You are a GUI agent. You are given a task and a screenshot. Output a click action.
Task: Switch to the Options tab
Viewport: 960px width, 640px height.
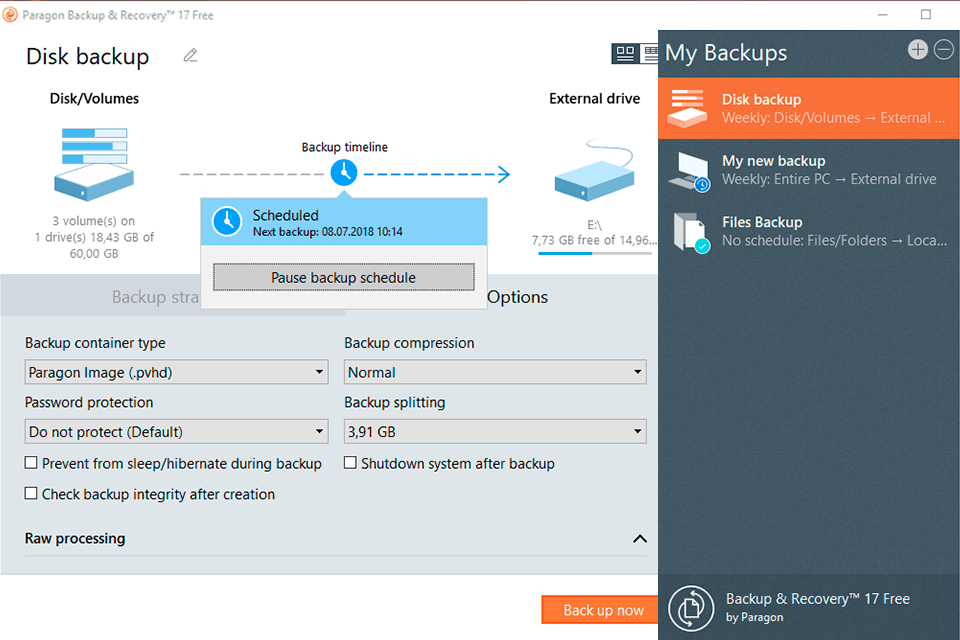point(518,297)
